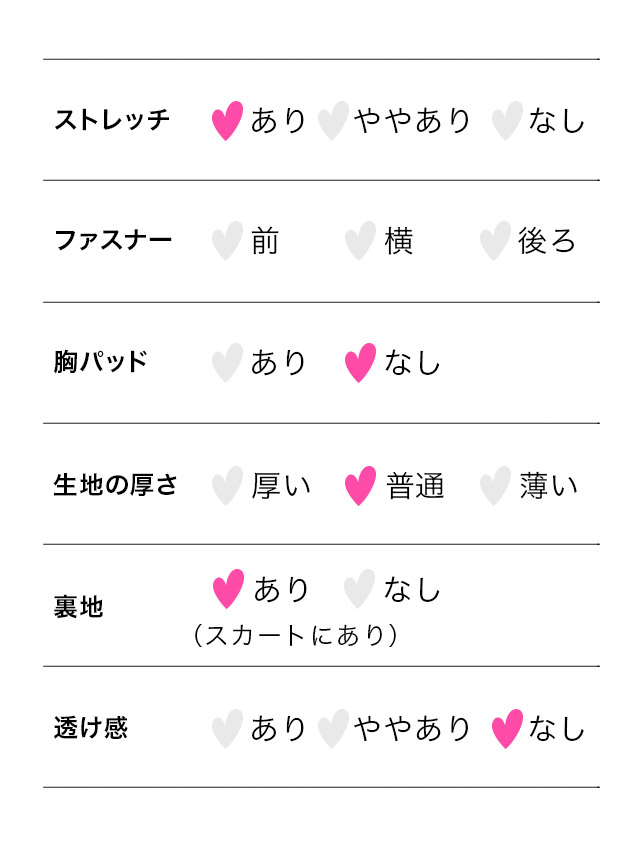Select the gray heart for 裏地 なし
This screenshot has width=640, height=854.
(359, 589)
